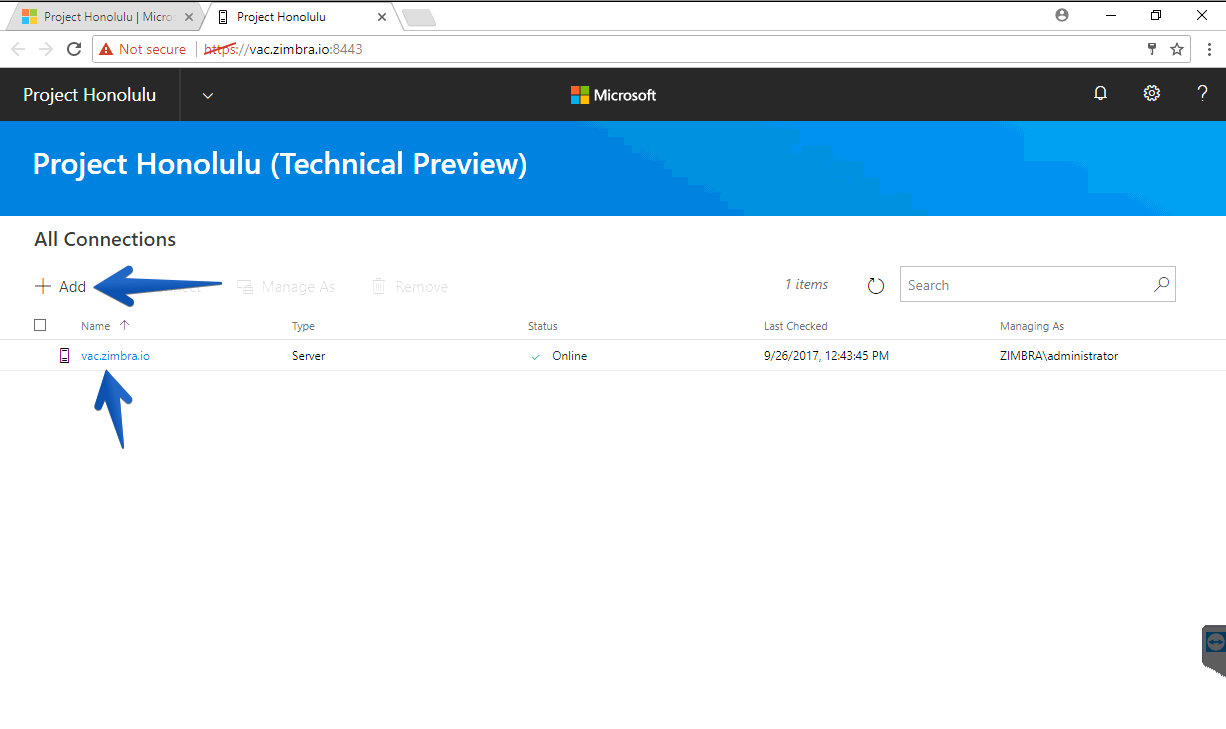Sort by the Type column header

(303, 326)
